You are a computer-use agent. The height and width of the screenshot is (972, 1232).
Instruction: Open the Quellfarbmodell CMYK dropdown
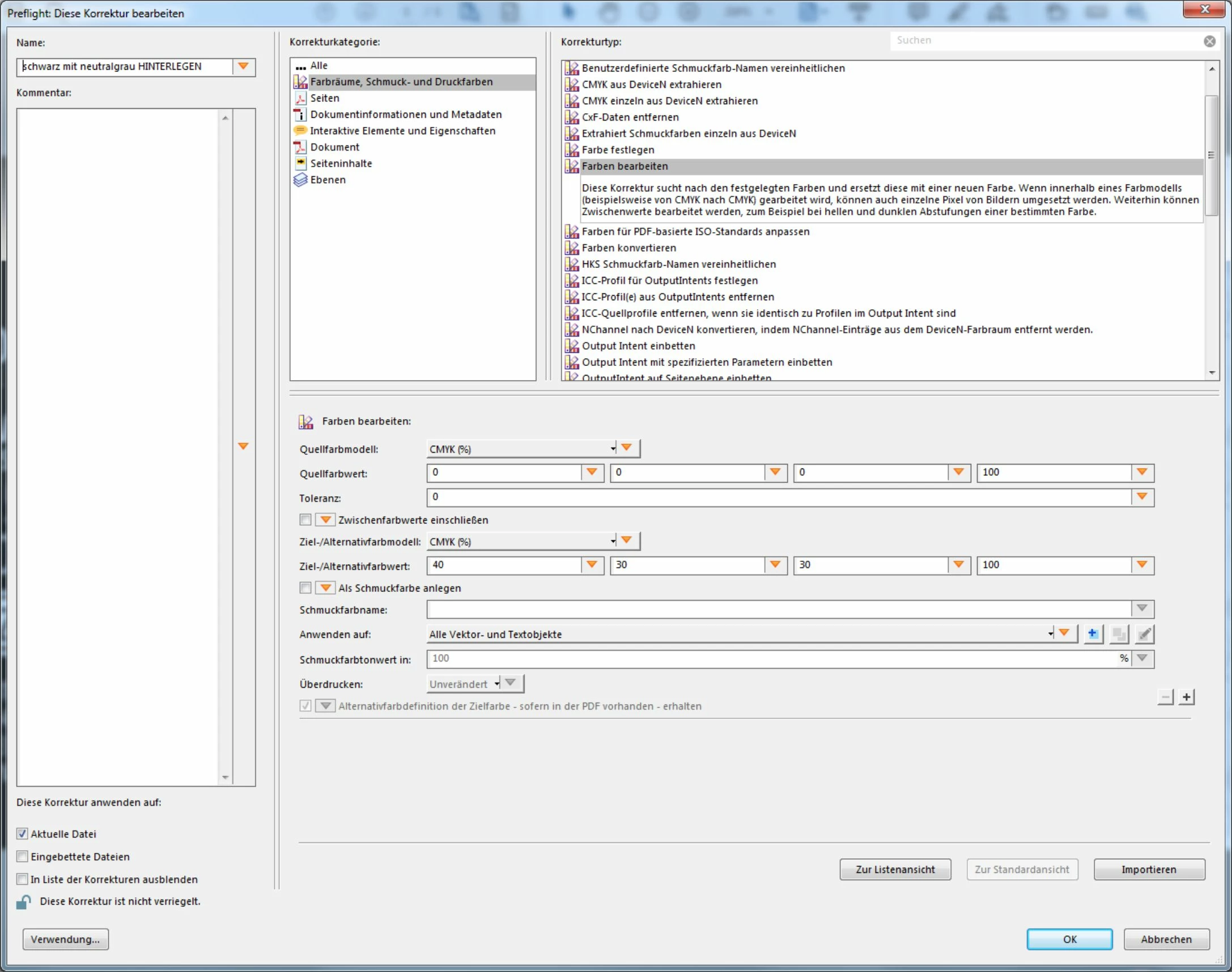521,449
